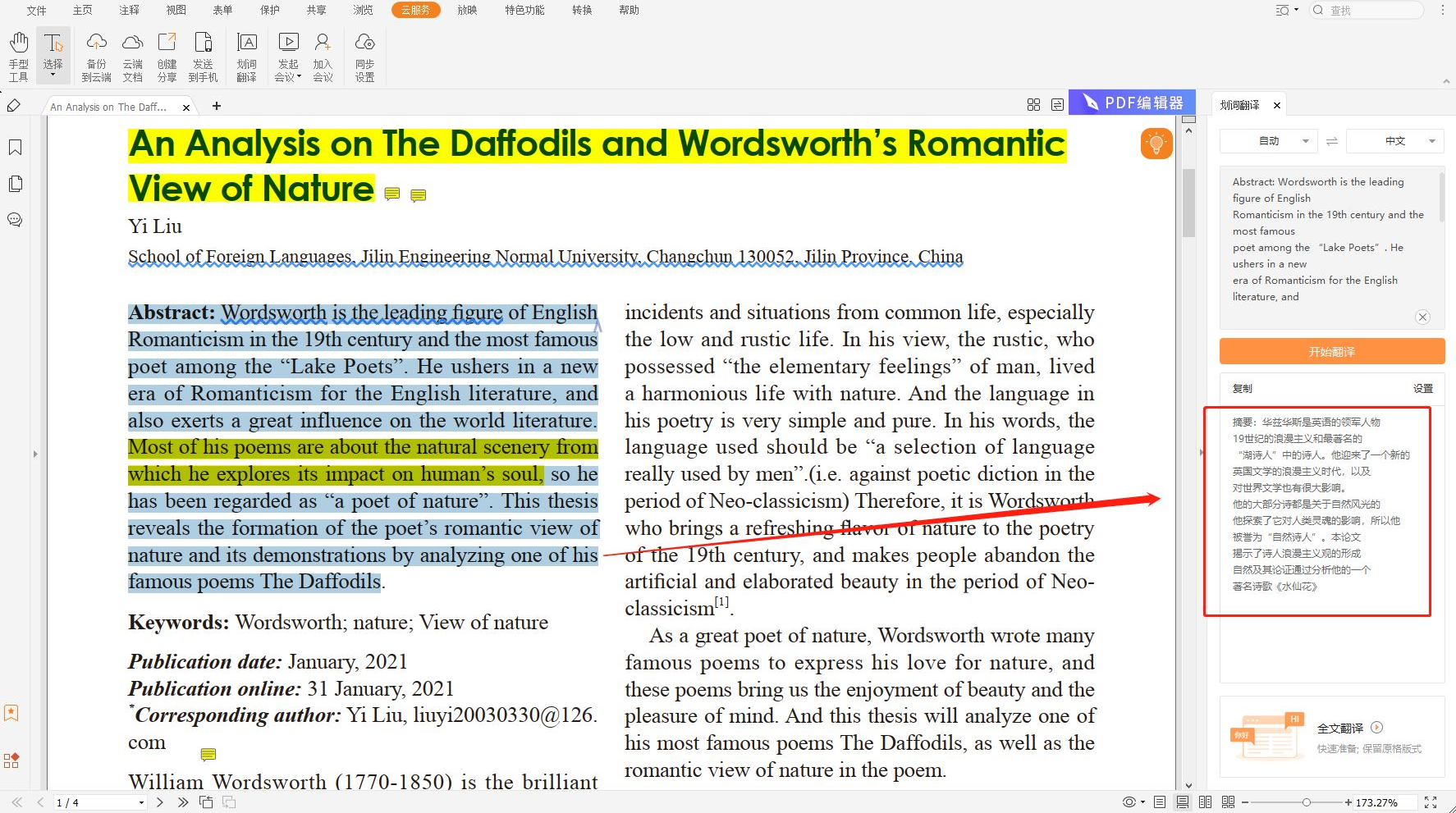
Task: Select the Hand tool (手型工具)
Action: [x=18, y=56]
